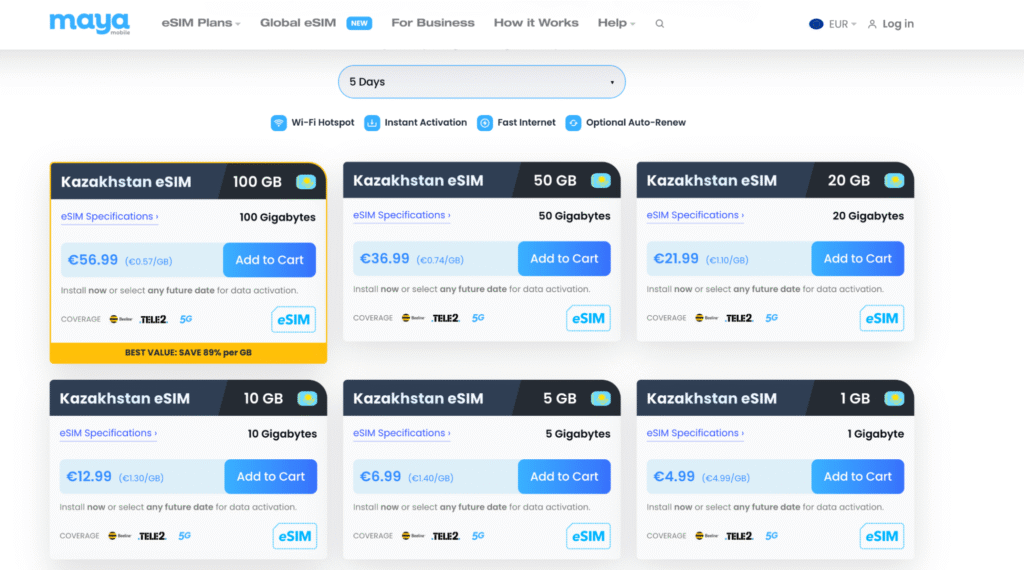Add the 20 GB plan to cart
This screenshot has height=570, width=1024.
(x=857, y=259)
